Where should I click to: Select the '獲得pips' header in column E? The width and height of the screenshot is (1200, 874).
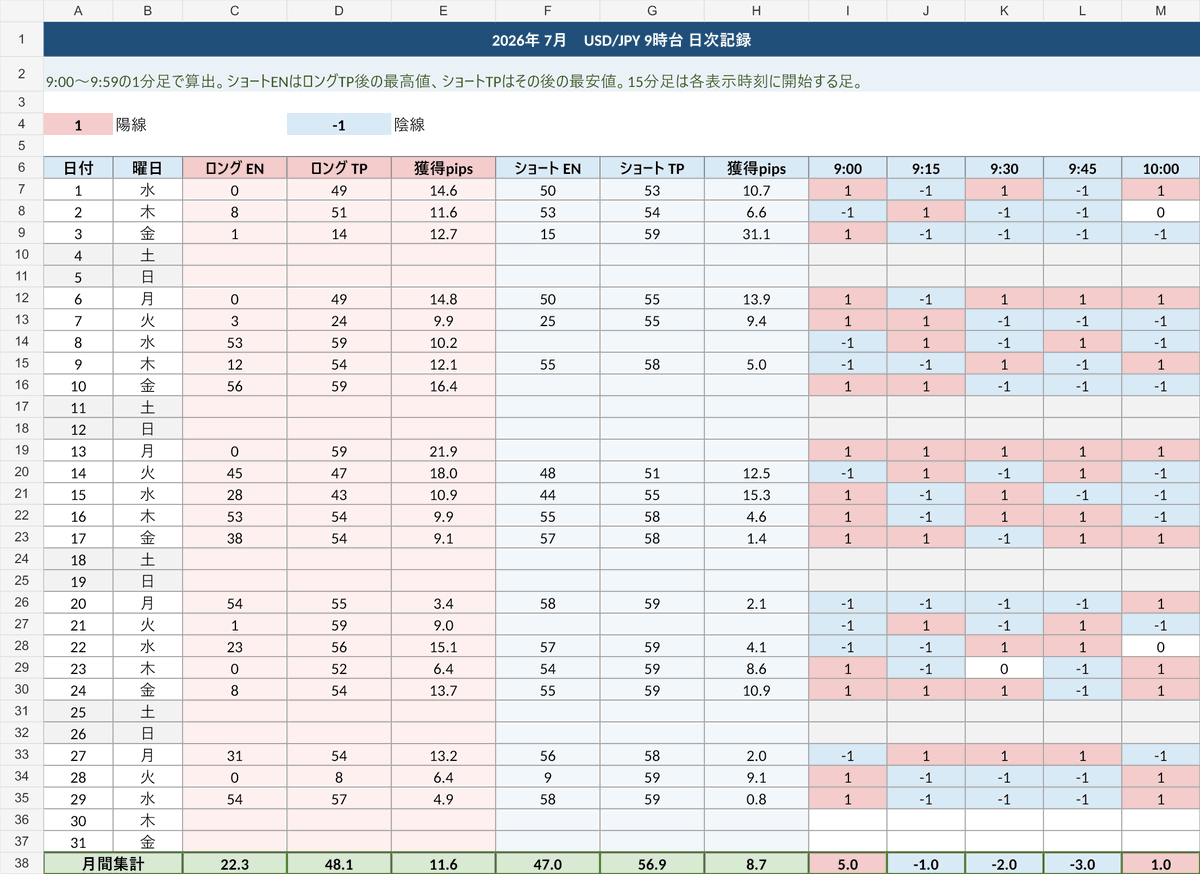(x=442, y=168)
